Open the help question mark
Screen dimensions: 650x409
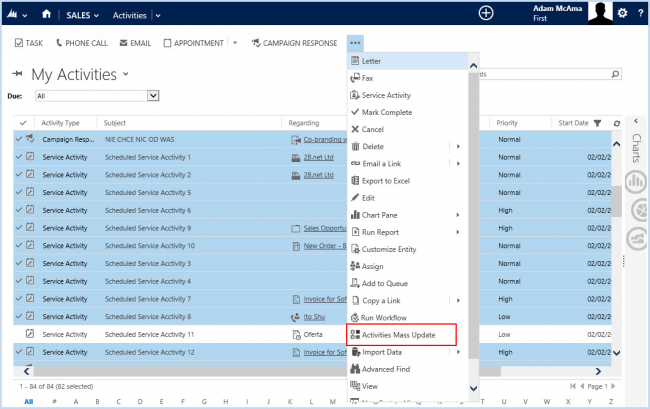[640, 13]
